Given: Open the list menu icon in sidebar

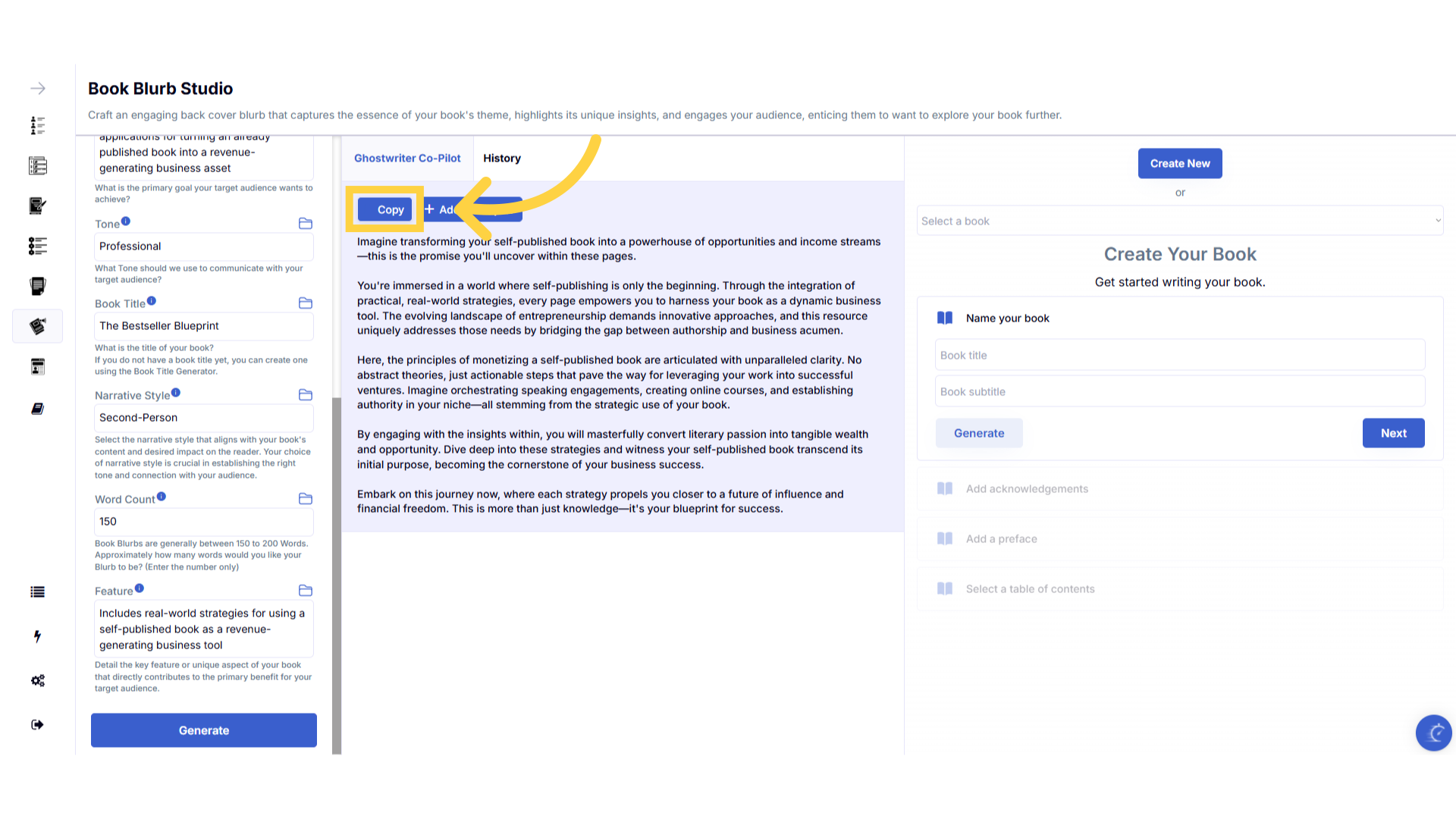Looking at the screenshot, I should pos(37,592).
